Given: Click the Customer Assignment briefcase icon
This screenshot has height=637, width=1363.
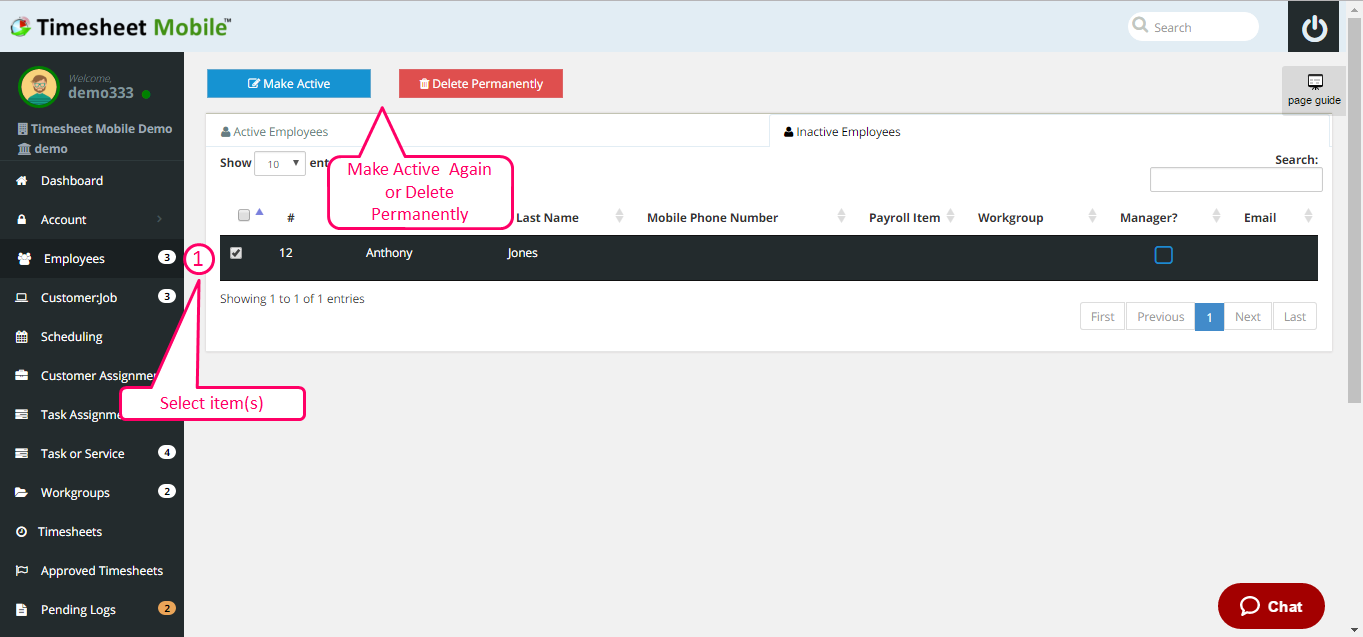Looking at the screenshot, I should tap(22, 376).
